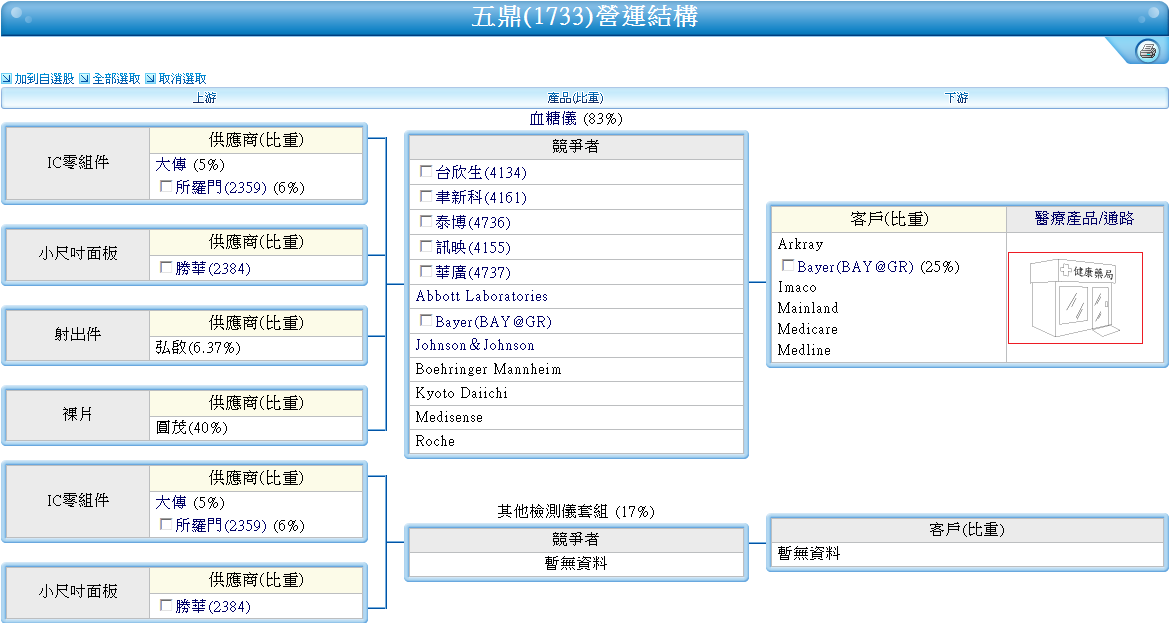Screen dimensions: 1170x623
Task: Open the 華廣(4737) stock link
Action: pos(473,272)
